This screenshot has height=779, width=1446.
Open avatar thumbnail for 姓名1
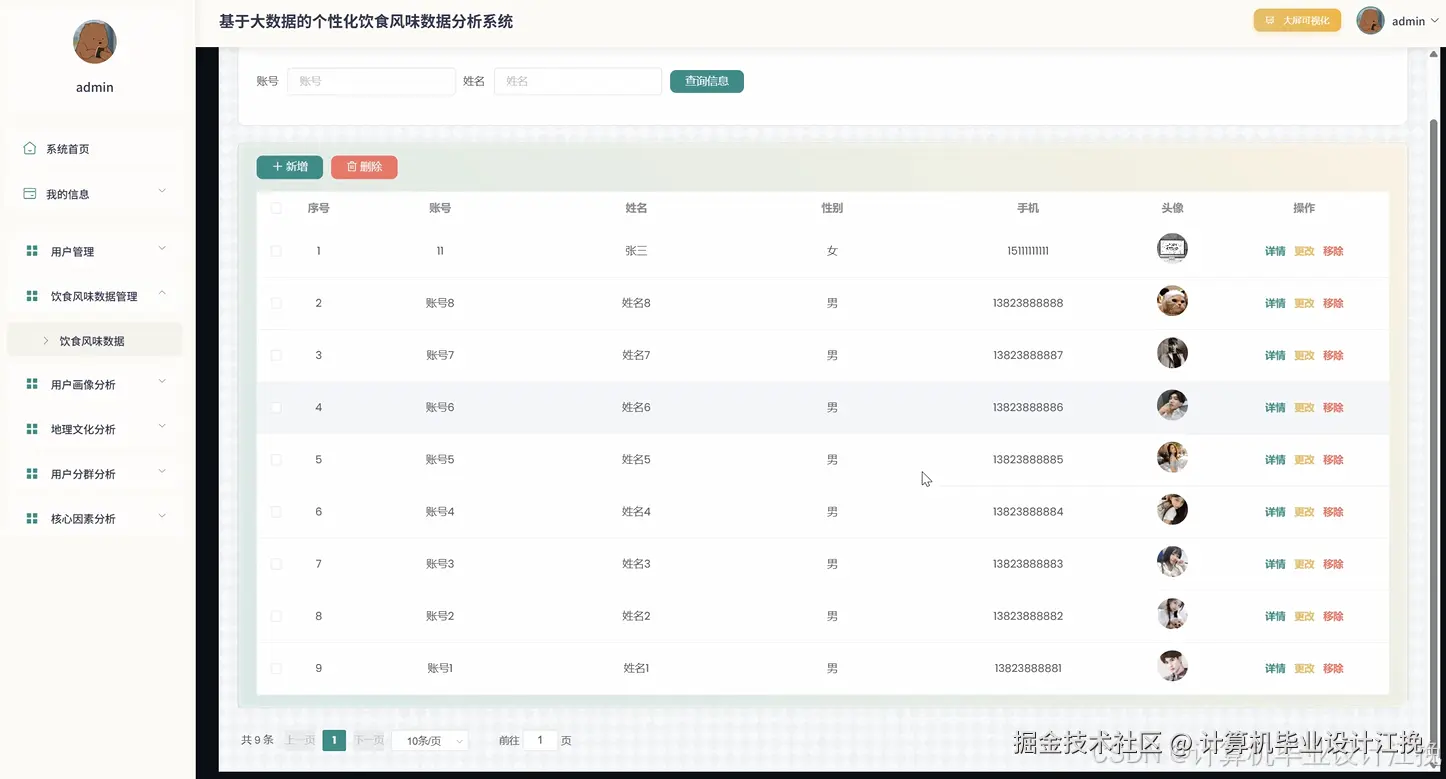(1172, 666)
